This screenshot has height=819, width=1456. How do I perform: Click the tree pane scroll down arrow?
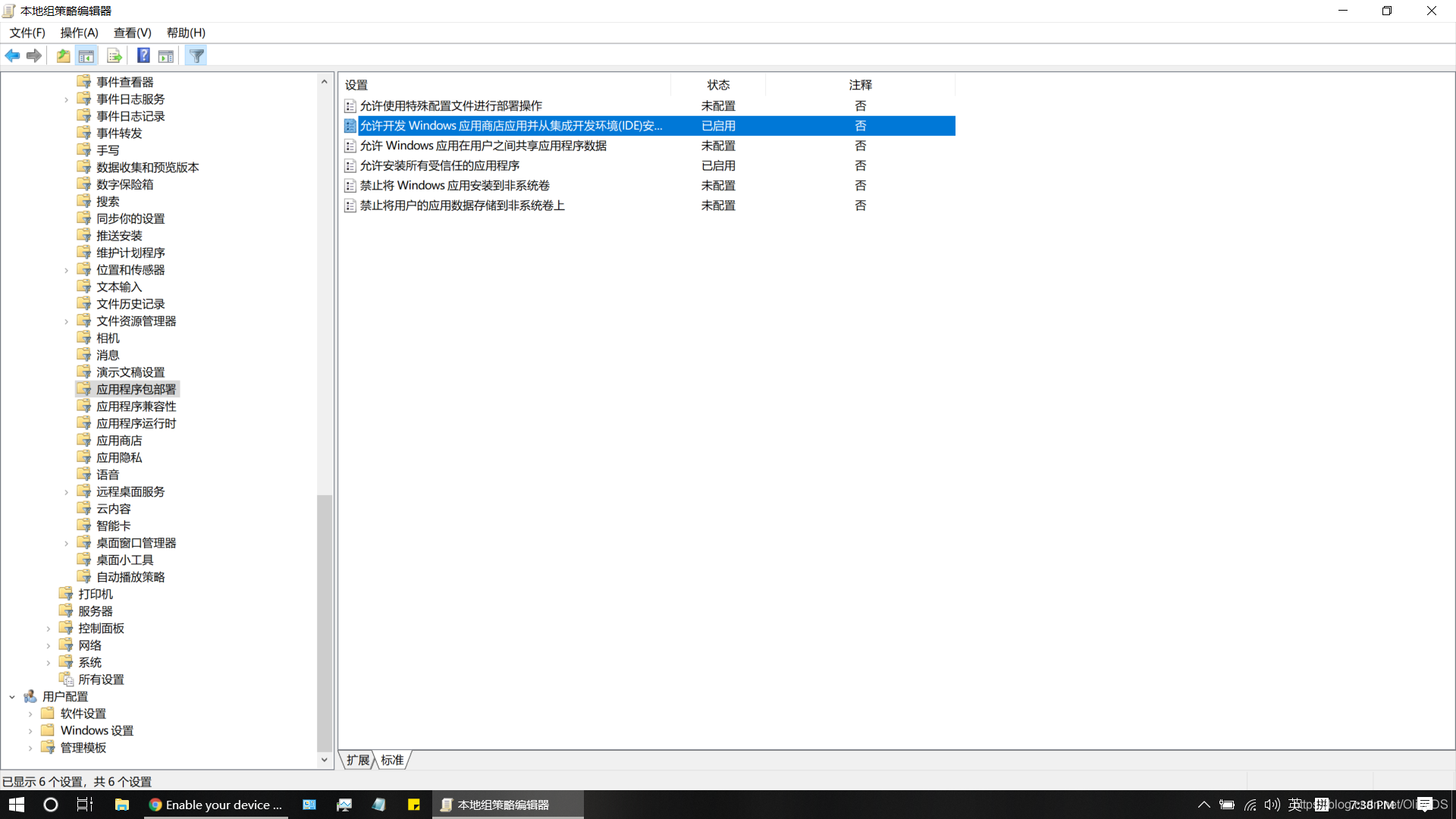click(325, 760)
